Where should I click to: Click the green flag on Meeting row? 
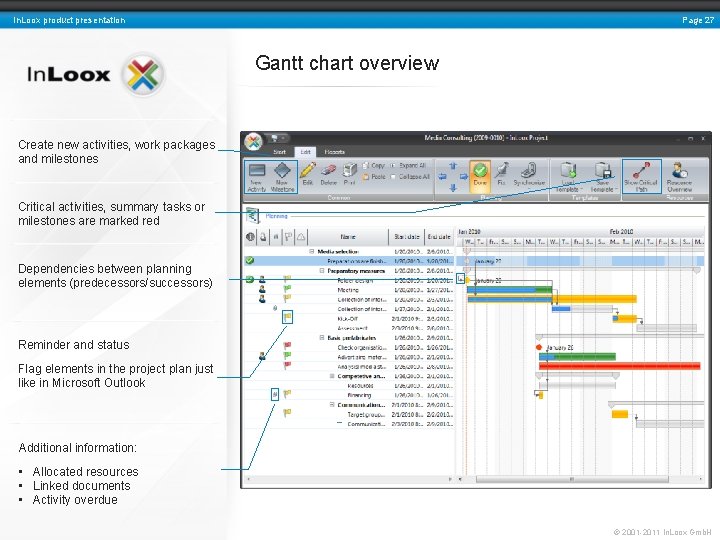[287, 289]
